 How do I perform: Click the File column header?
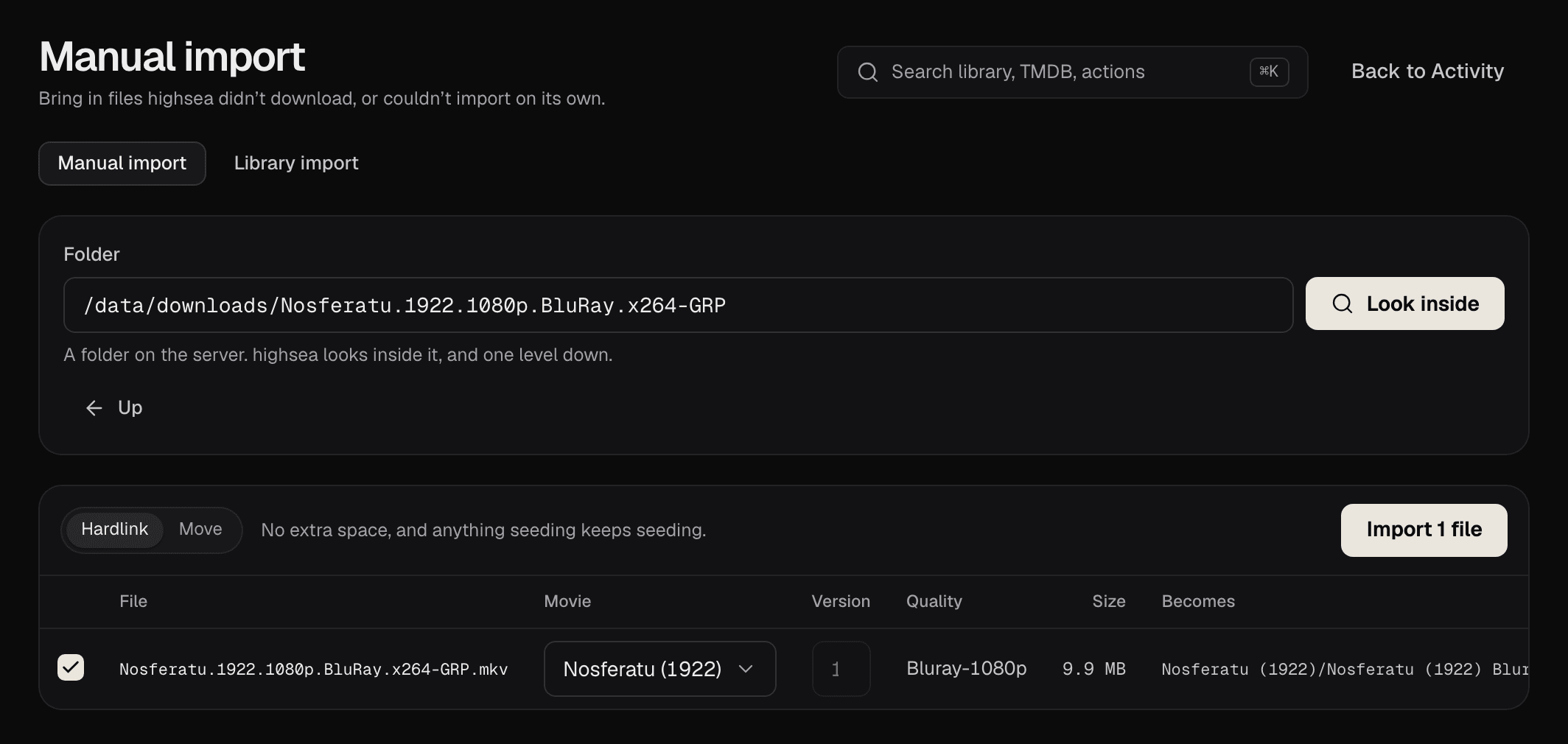tap(133, 601)
